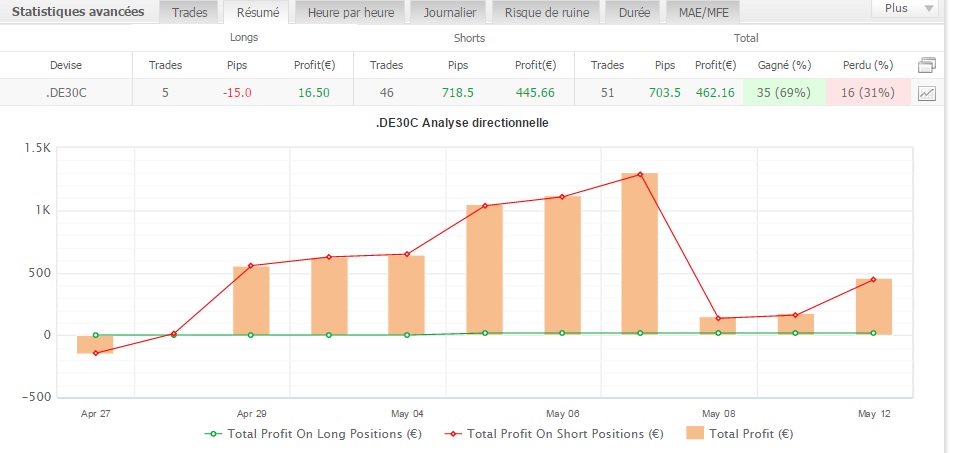This screenshot has height=453, width=955.
Task: Switch to the Trades tab
Action: pos(190,13)
